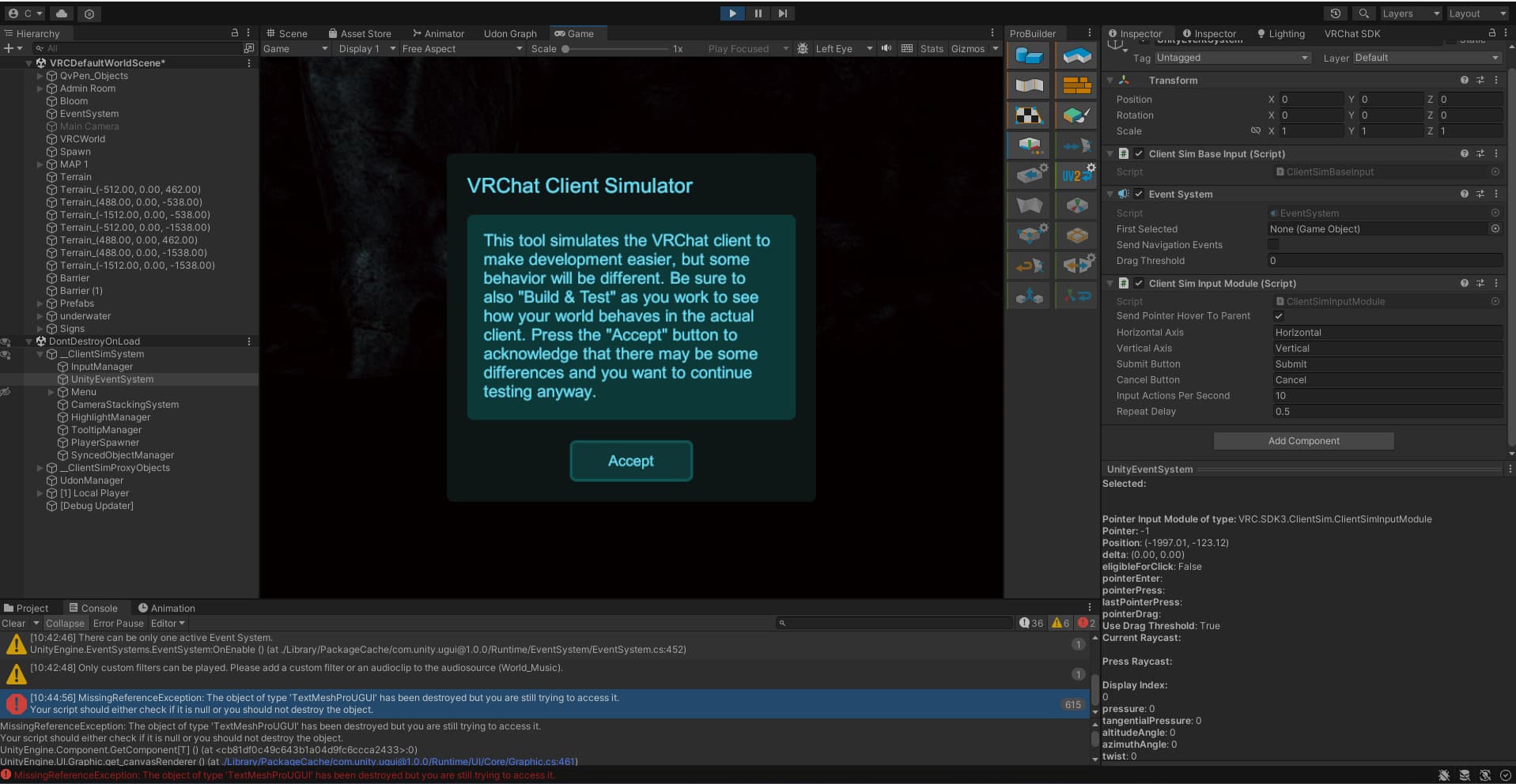Image resolution: width=1516 pixels, height=784 pixels.
Task: Toggle console warning messages filter
Action: click(1060, 624)
